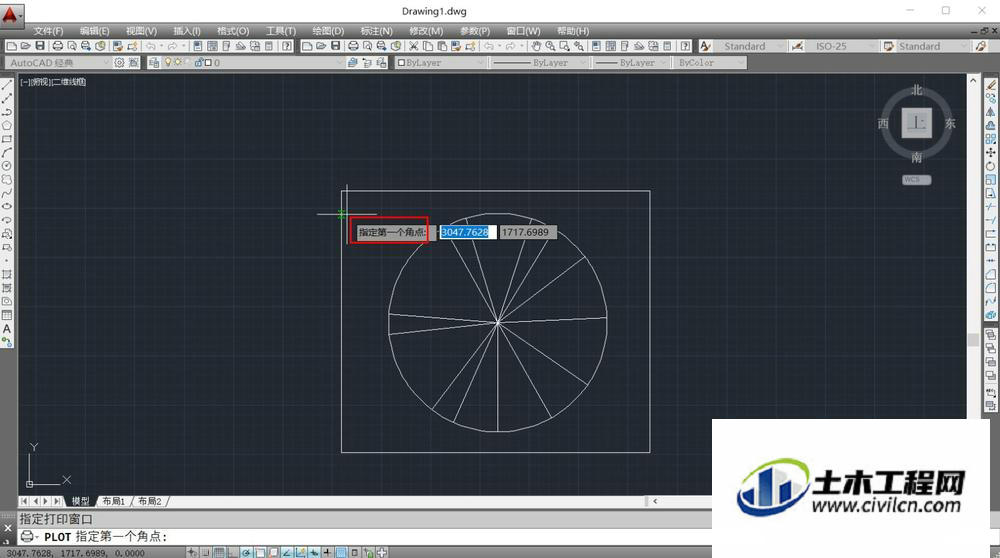The image size is (1000, 558).
Task: Choose the Spline draw tool
Action: (7, 193)
